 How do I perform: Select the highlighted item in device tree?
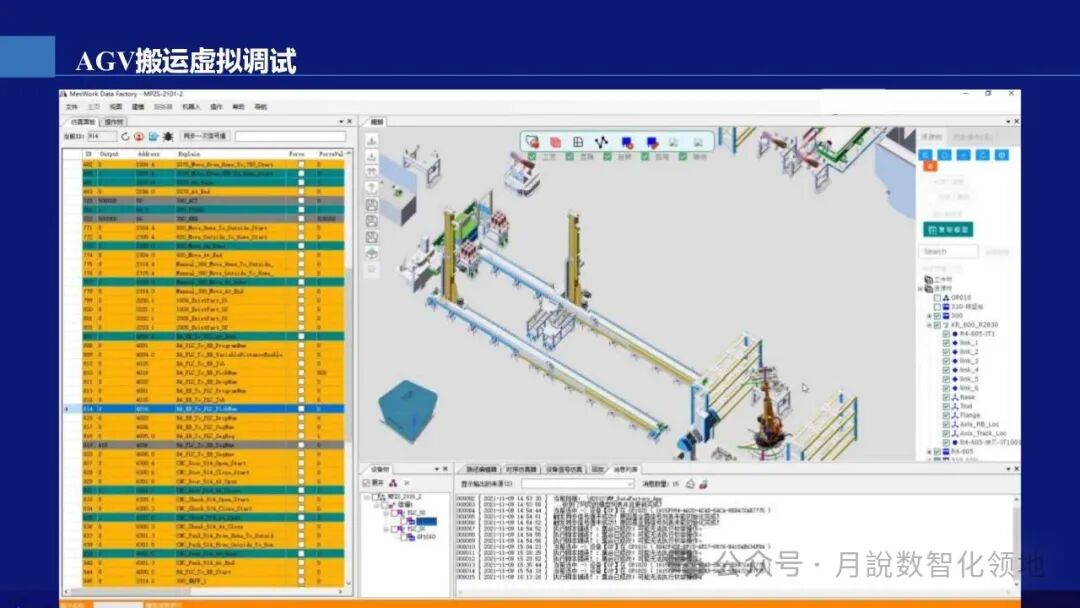[x=426, y=521]
